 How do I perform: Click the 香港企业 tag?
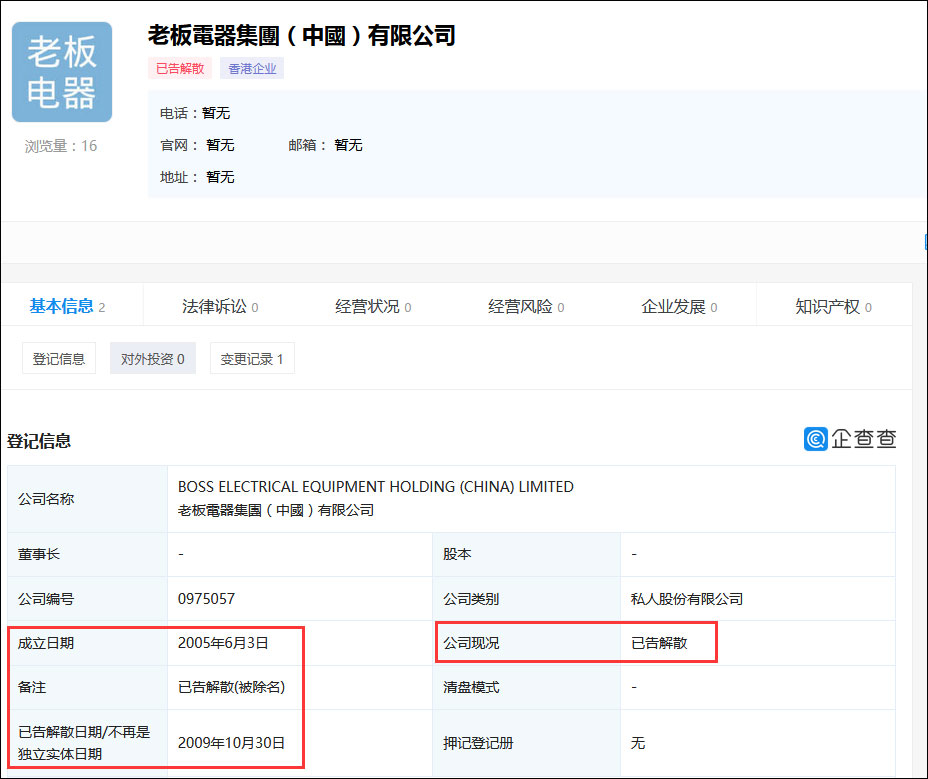(x=252, y=69)
